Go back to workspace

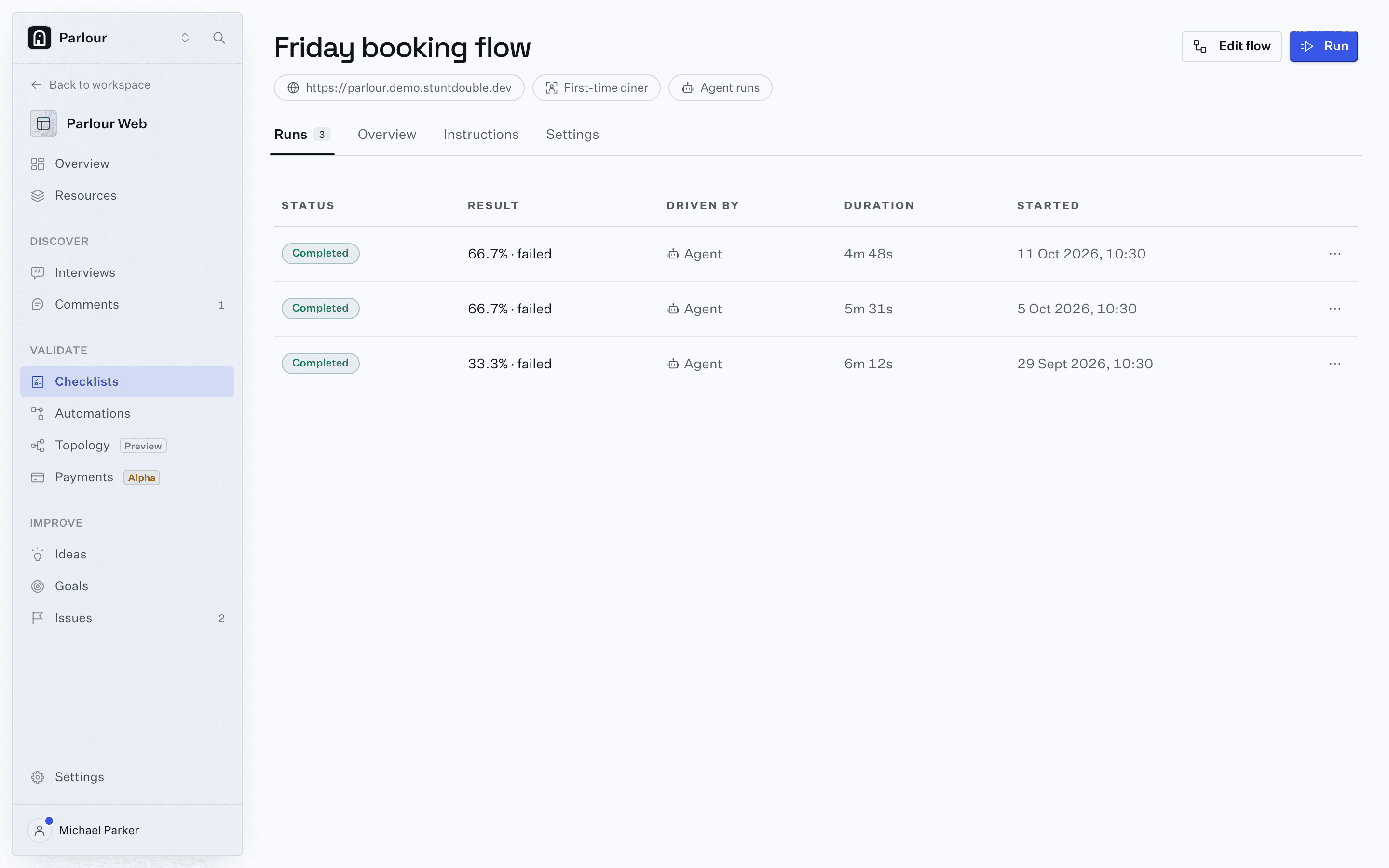[91, 85]
